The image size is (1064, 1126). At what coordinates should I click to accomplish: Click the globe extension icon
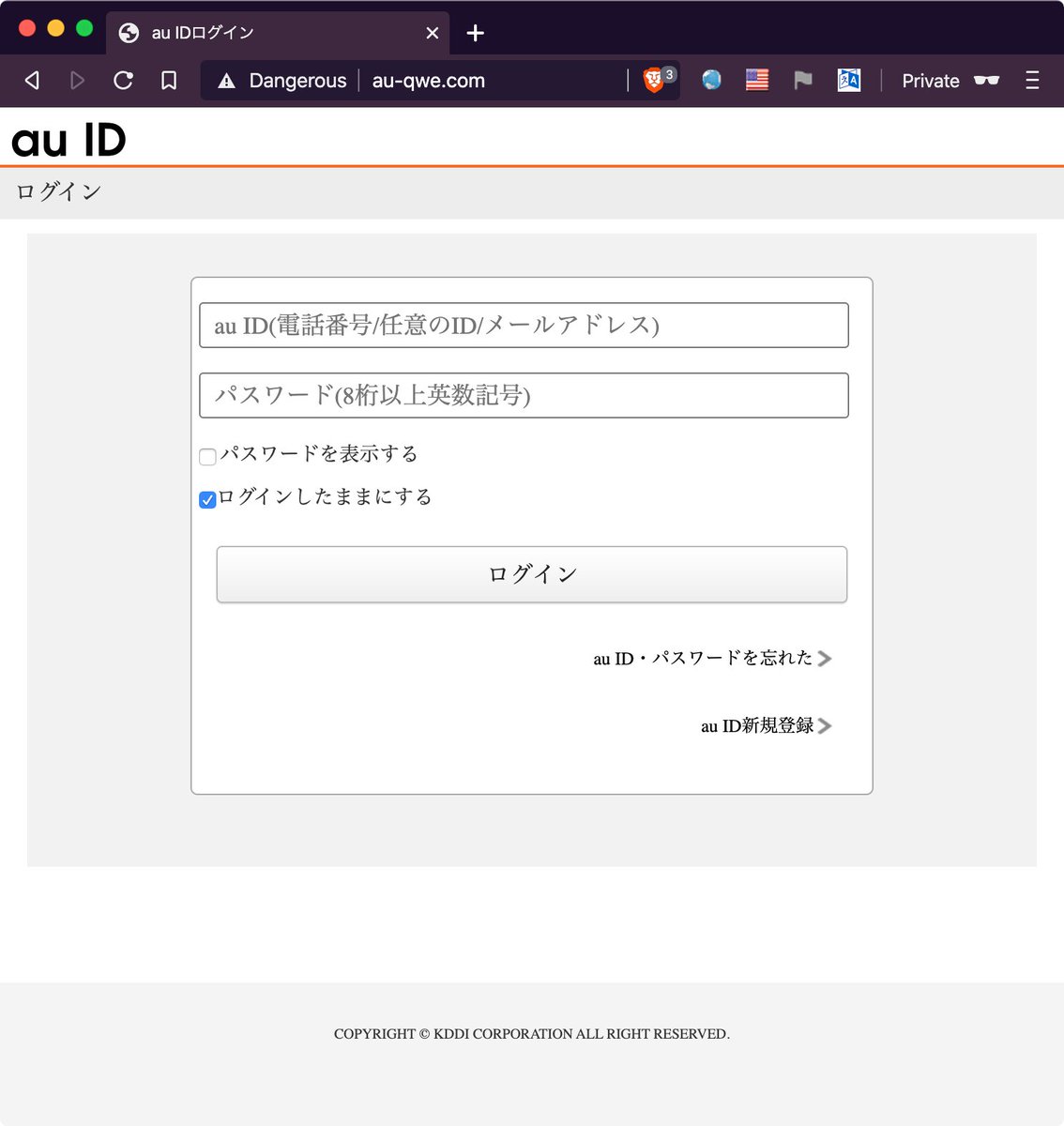click(712, 81)
